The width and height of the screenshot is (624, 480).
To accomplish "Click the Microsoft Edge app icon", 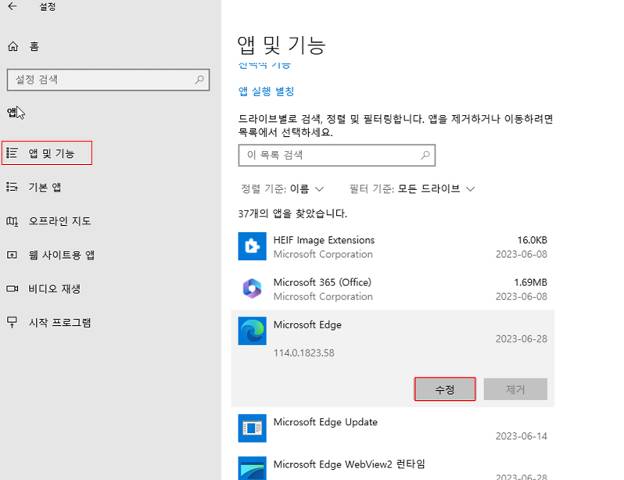I will 252,331.
